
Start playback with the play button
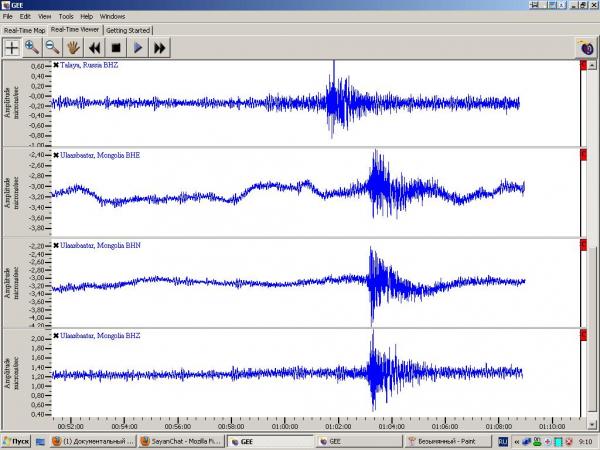click(138, 48)
